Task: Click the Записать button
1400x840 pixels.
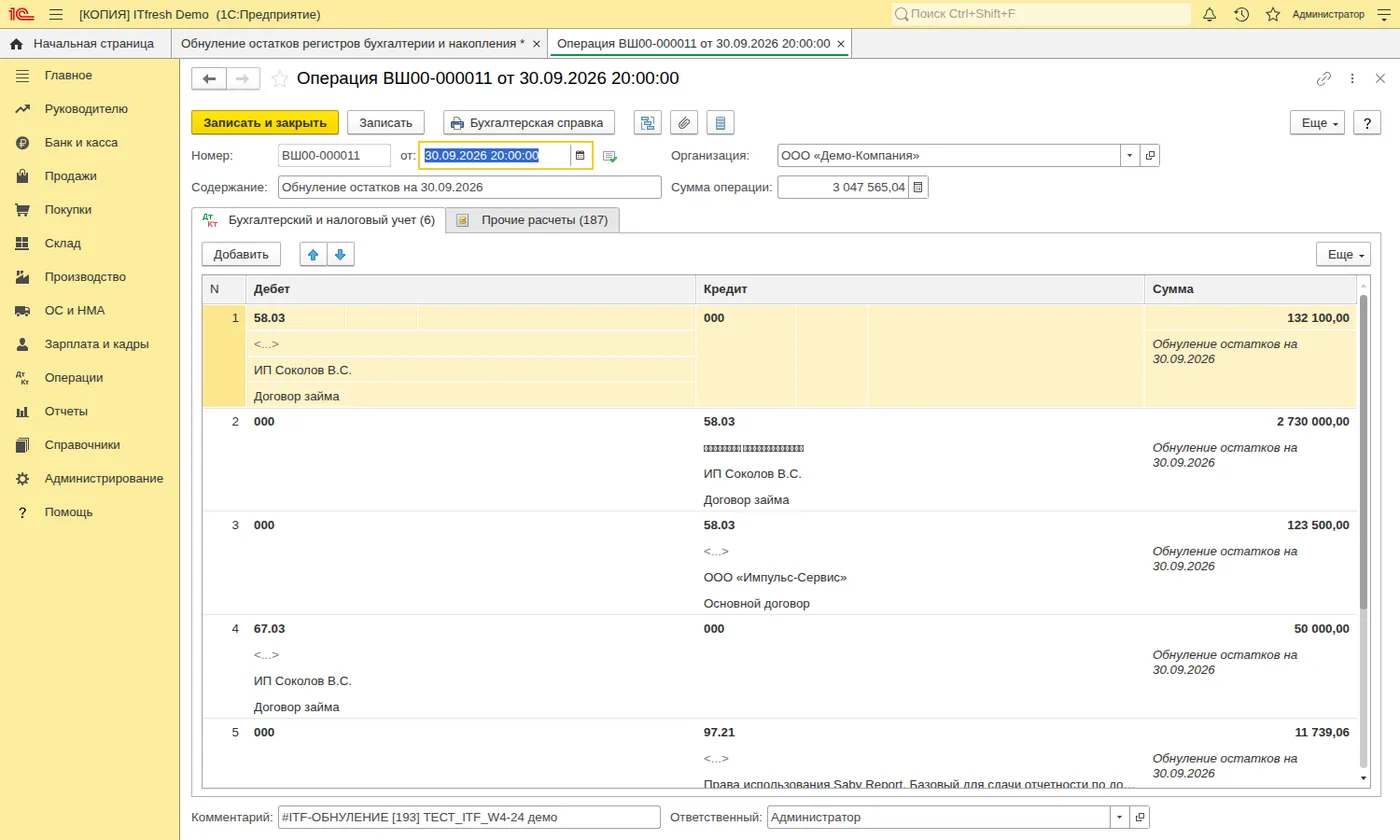Action: tap(386, 122)
